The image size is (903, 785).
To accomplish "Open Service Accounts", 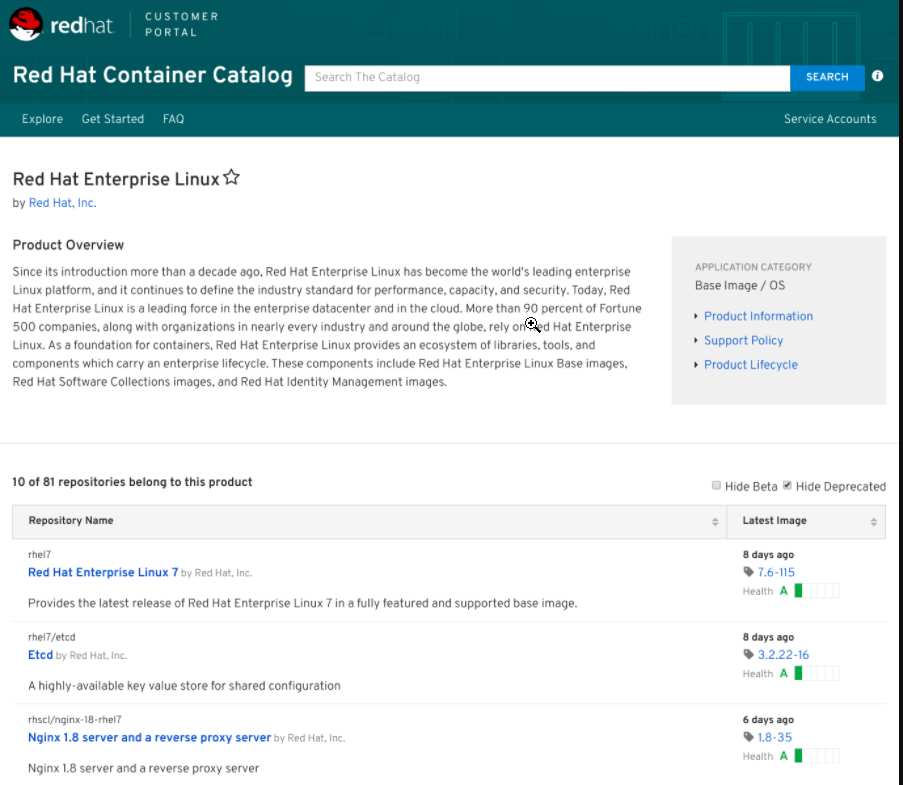I will tap(830, 119).
